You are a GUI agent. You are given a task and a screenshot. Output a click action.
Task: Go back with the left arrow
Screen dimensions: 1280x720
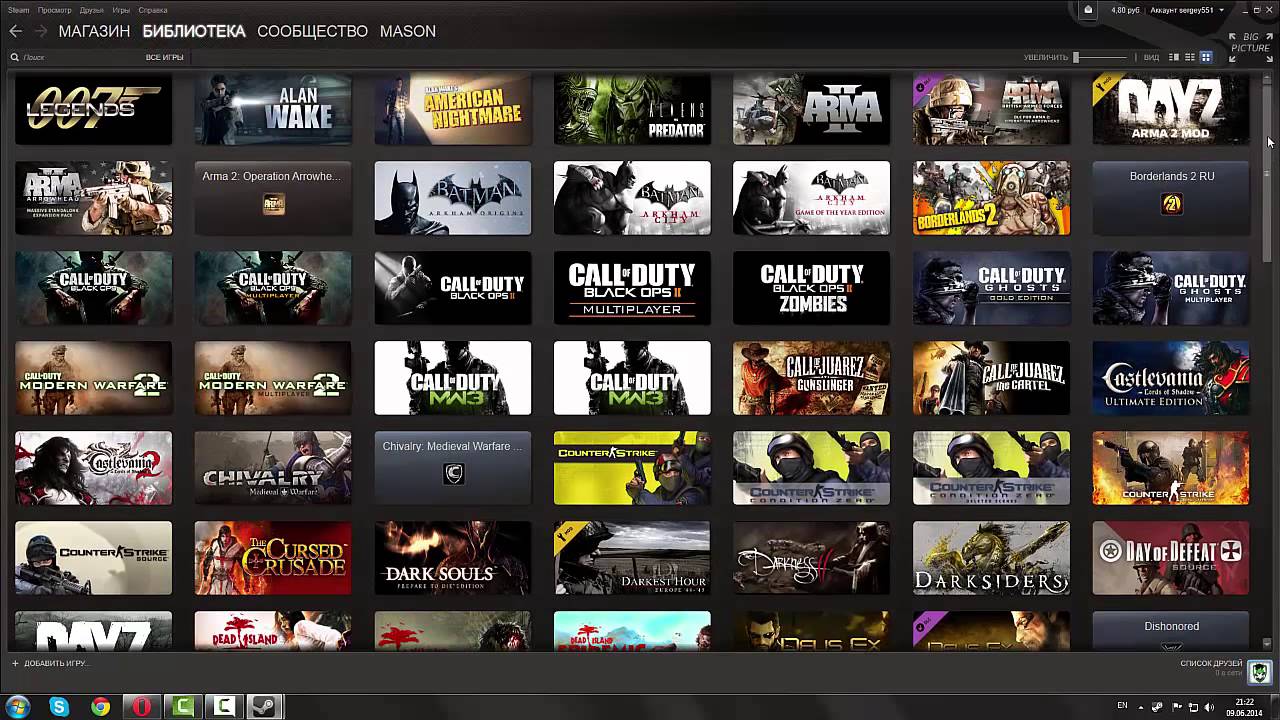(x=15, y=32)
